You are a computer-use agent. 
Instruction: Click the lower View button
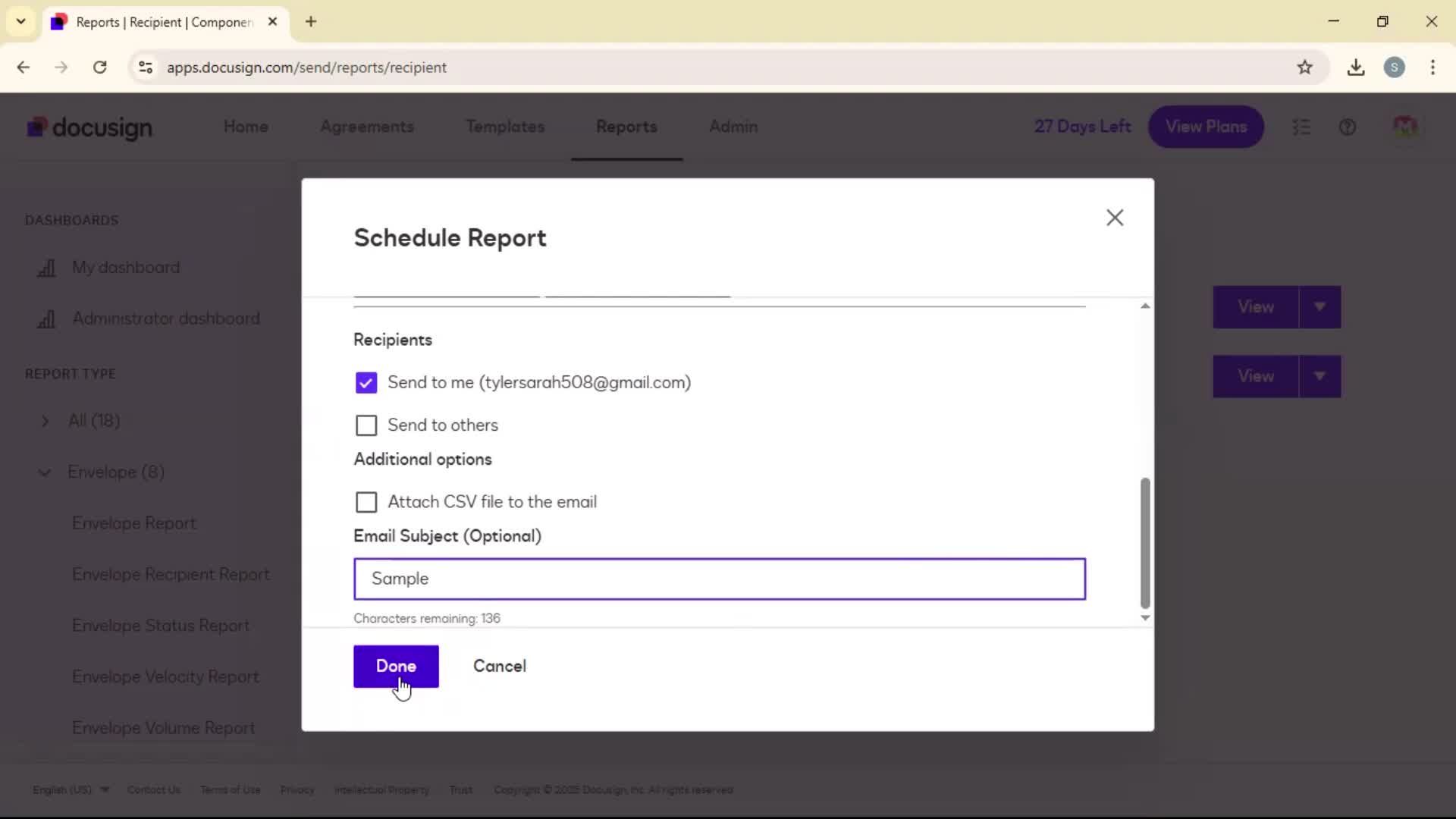[x=1256, y=376]
